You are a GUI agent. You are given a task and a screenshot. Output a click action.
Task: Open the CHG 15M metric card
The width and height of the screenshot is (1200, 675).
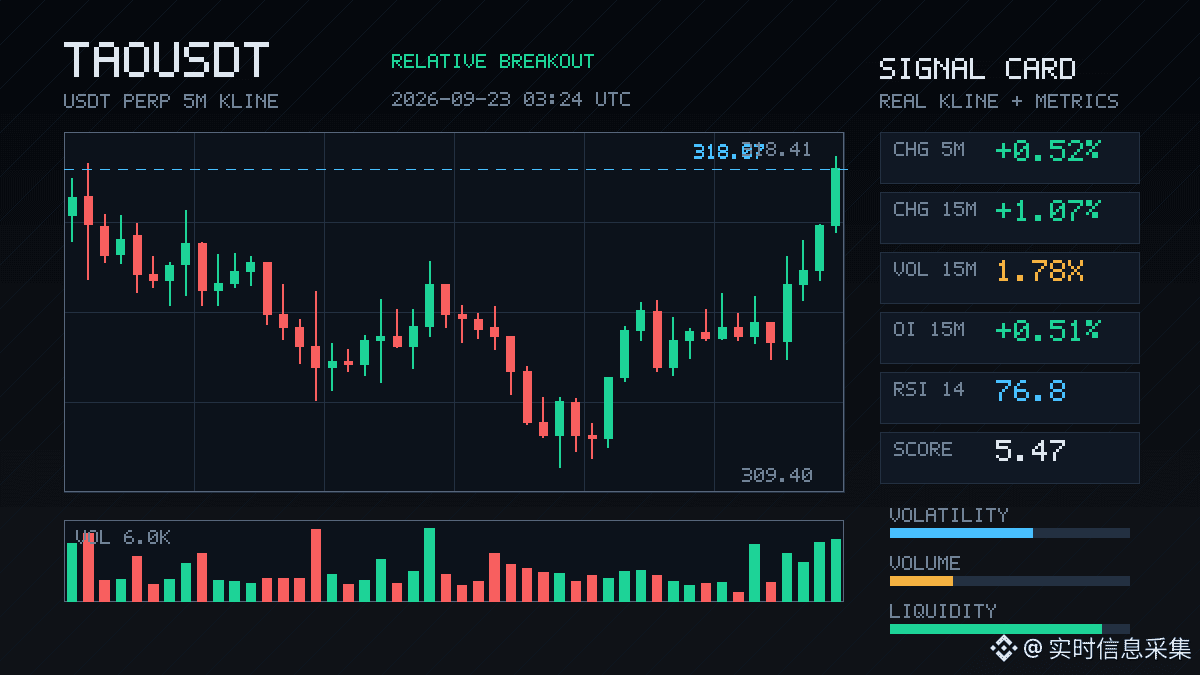coord(1009,218)
